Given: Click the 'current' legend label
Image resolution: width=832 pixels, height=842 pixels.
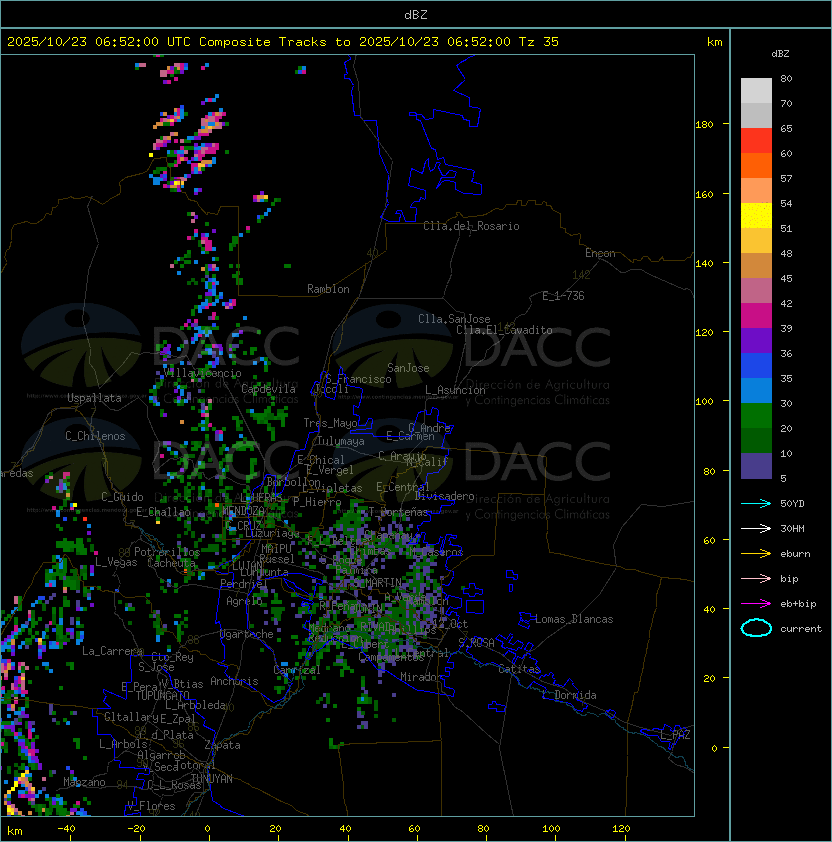Looking at the screenshot, I should click(x=801, y=628).
